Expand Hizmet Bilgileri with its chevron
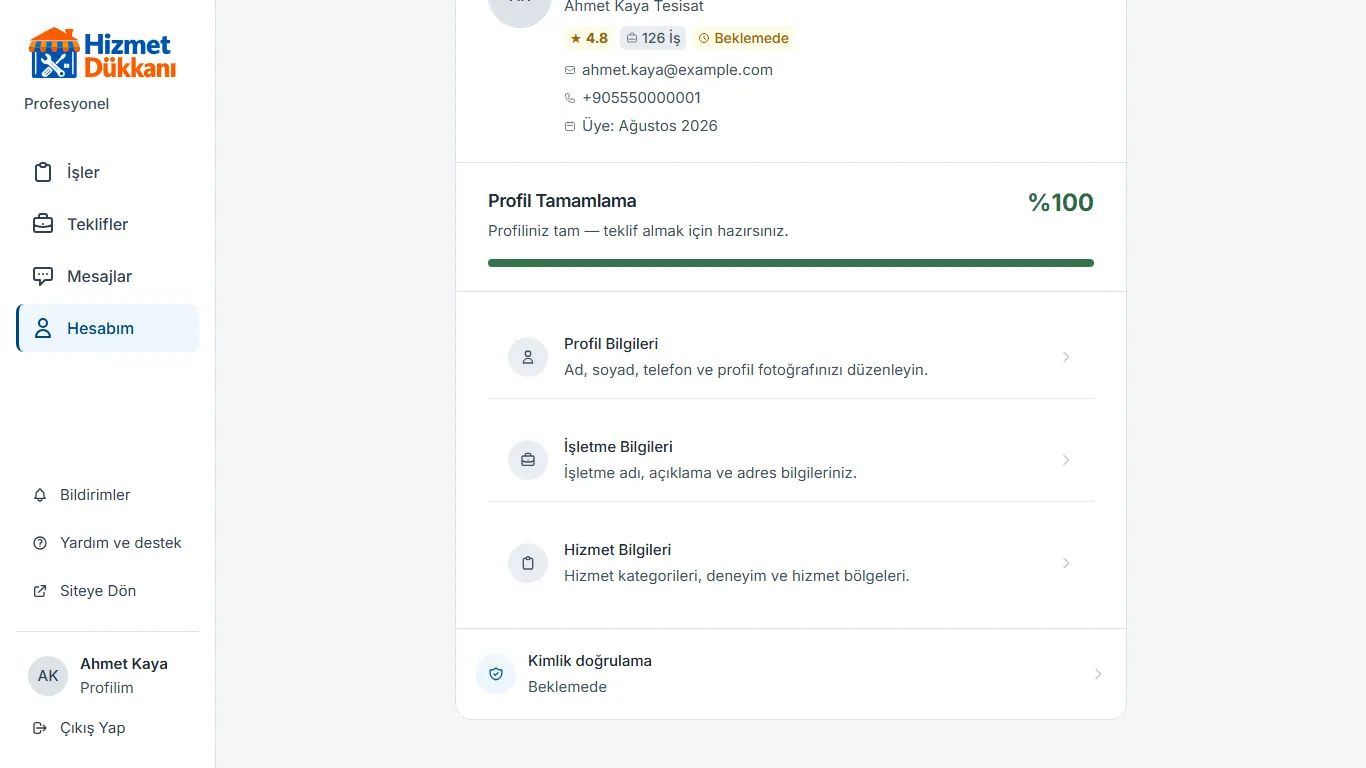 coord(1066,563)
